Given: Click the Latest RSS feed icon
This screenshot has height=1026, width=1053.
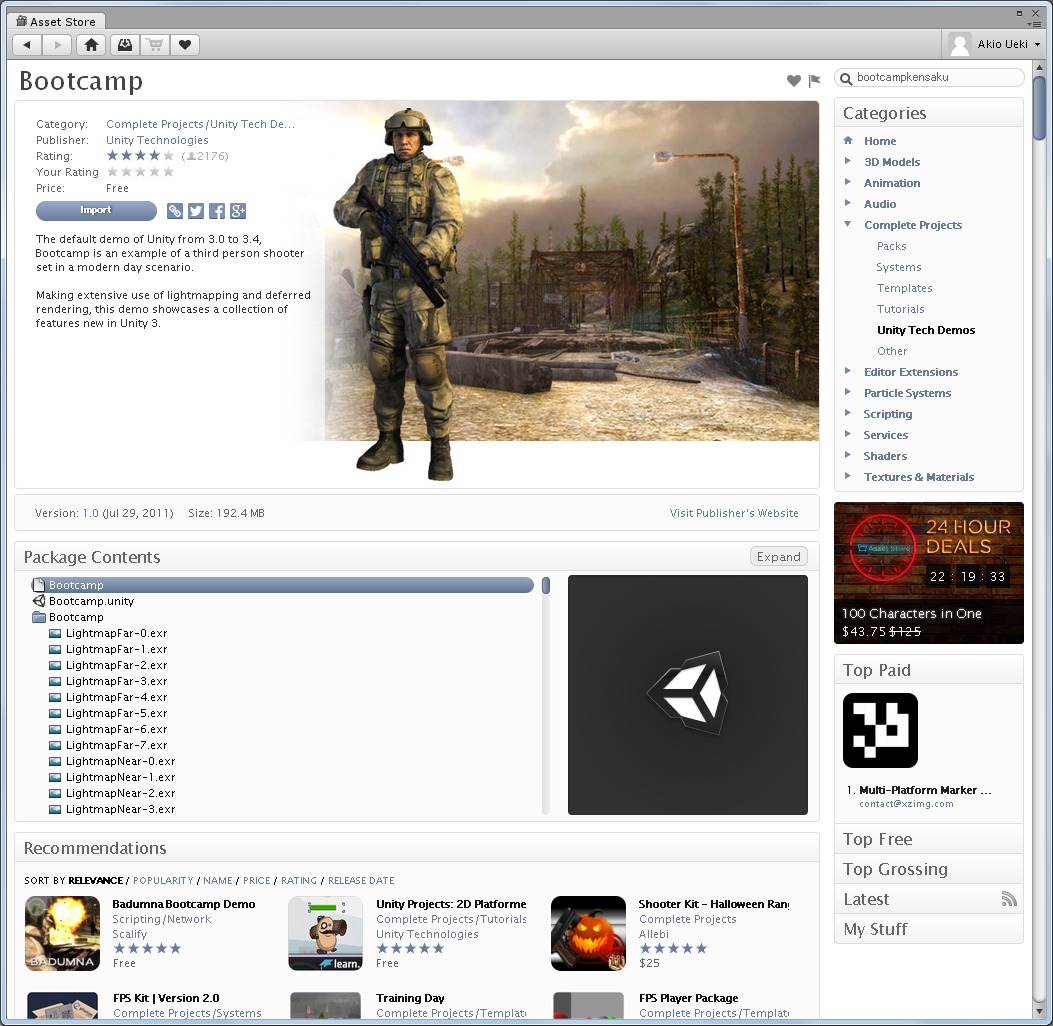Looking at the screenshot, I should [x=1009, y=899].
